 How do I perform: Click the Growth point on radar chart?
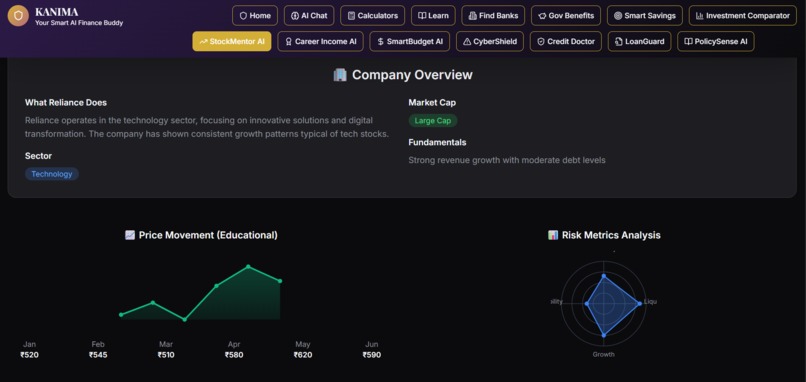603,335
